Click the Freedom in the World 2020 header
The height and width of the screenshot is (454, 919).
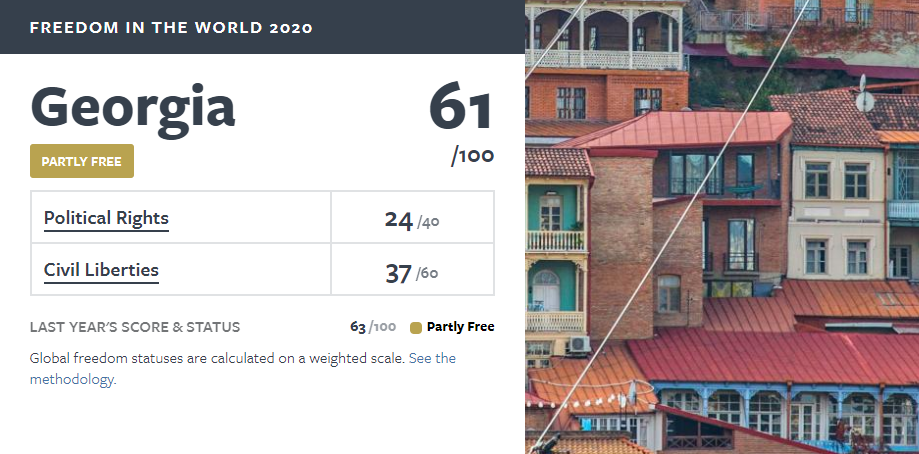(171, 28)
